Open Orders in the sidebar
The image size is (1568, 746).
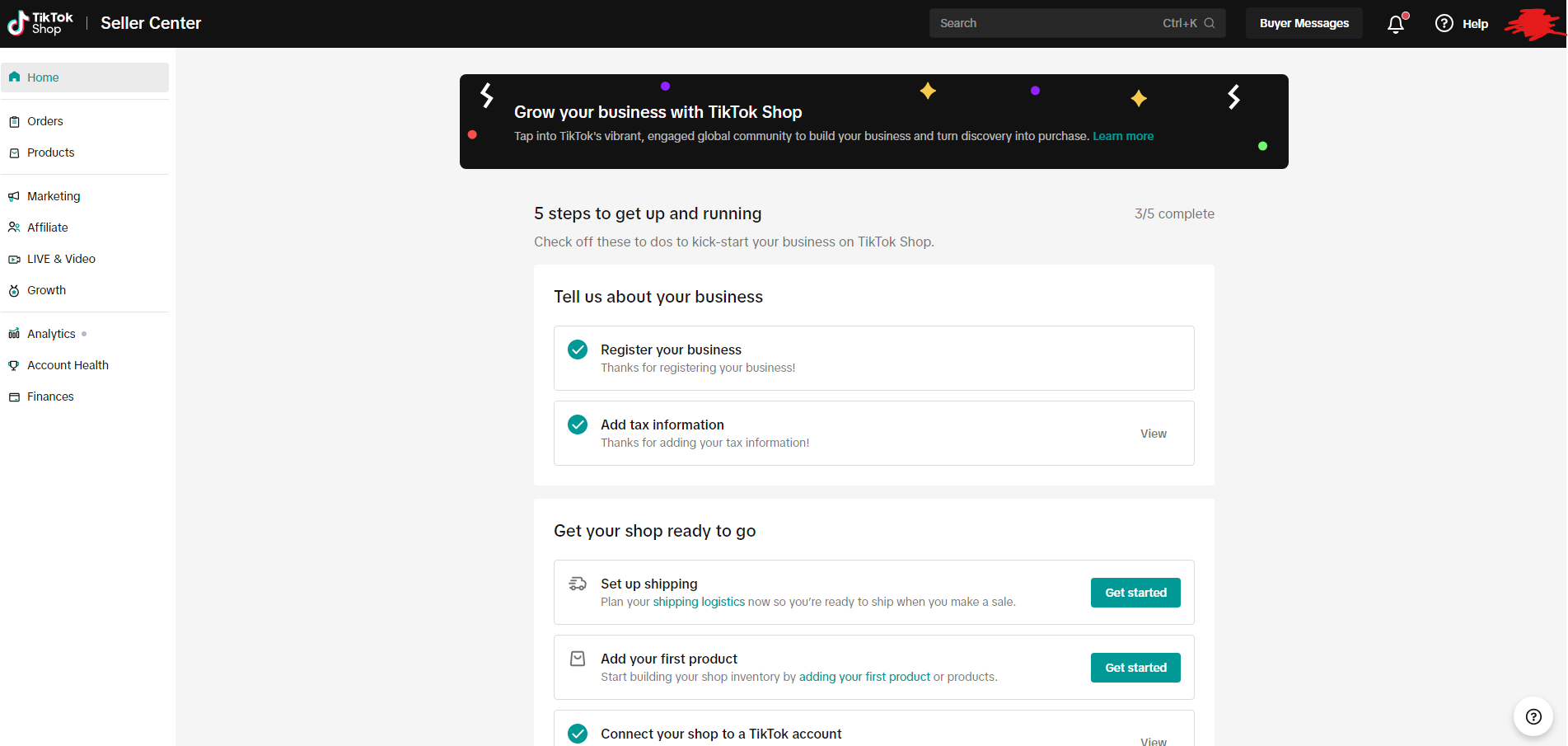(85, 121)
